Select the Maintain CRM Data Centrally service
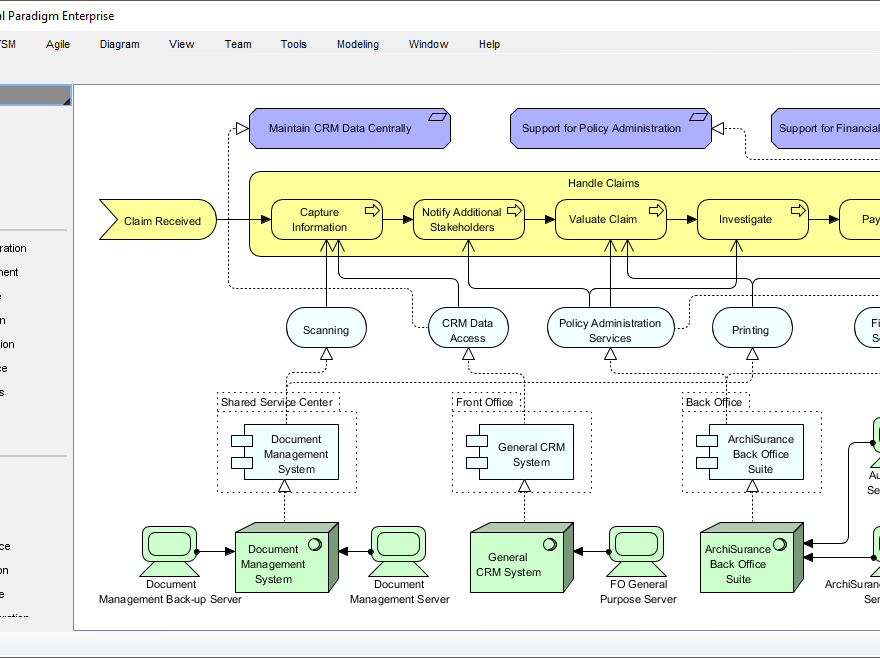Viewport: 880px width, 658px height. (349, 128)
